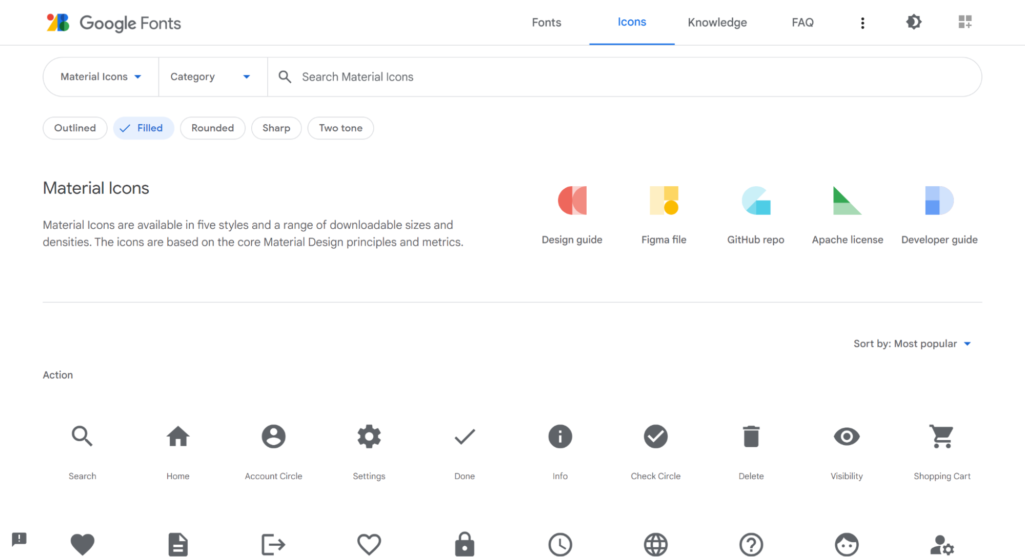Select the Check Circle icon
Screen dimensions: 1025x557
(655, 437)
